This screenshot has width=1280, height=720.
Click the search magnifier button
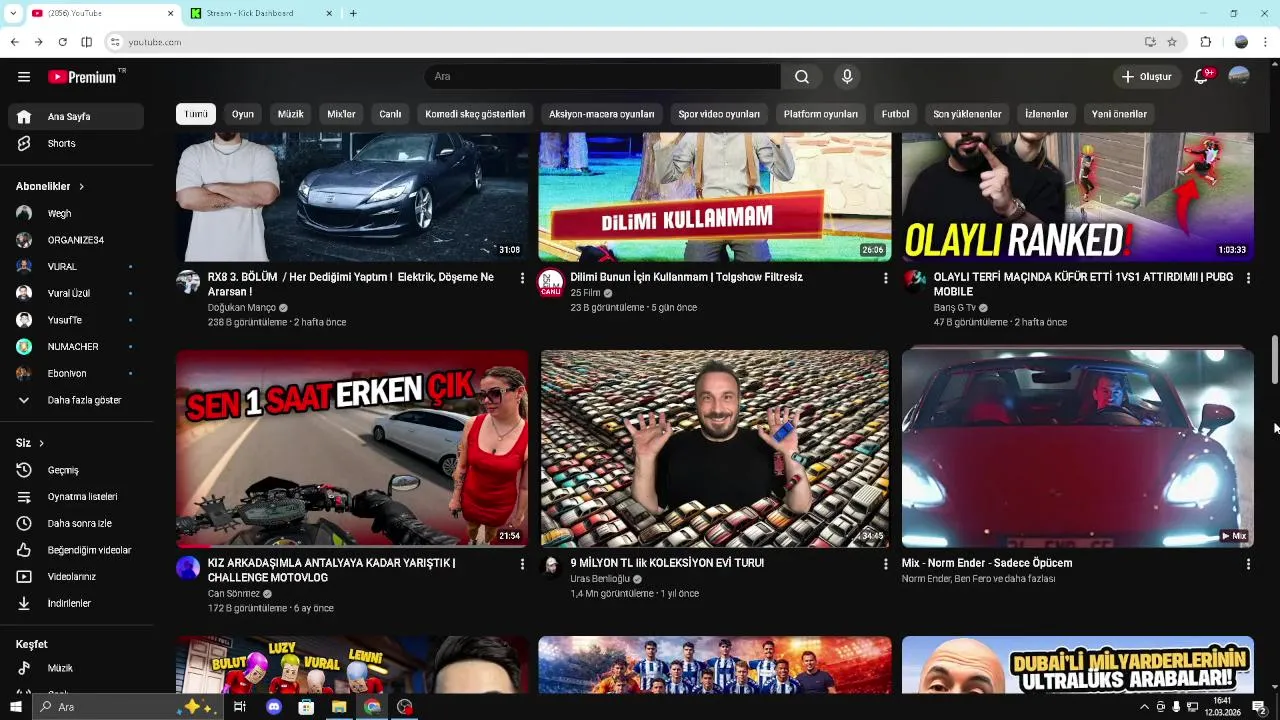[802, 77]
